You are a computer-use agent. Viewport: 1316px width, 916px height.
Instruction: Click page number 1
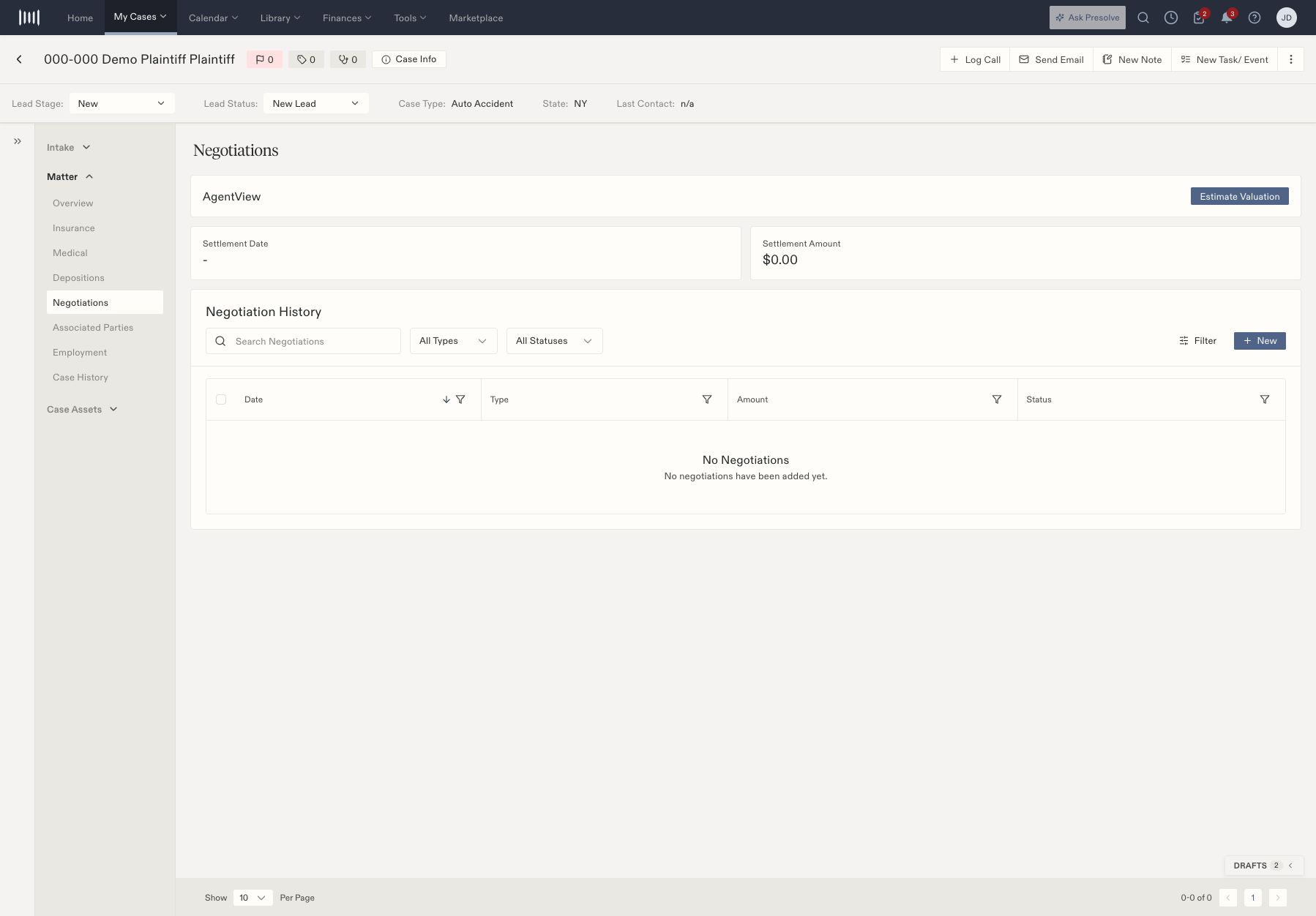point(1253,898)
